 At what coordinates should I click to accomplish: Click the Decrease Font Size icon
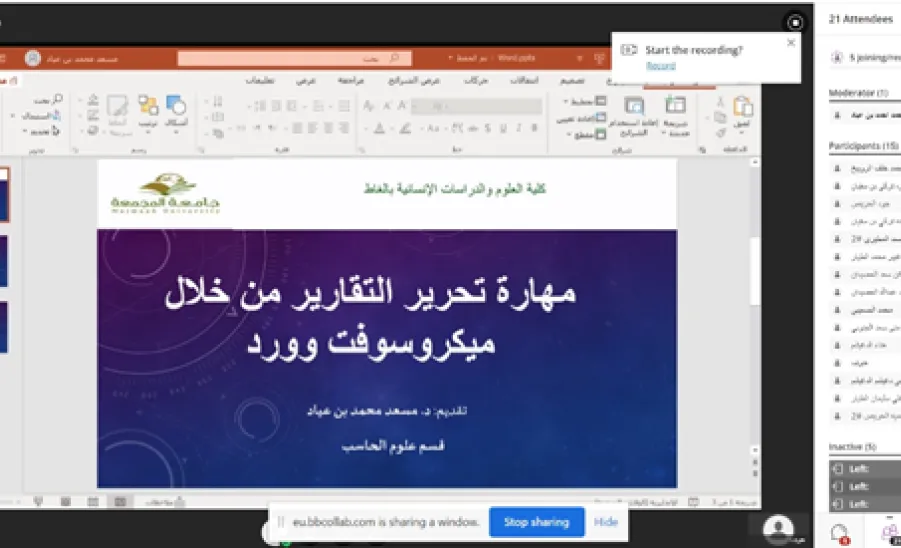[387, 105]
